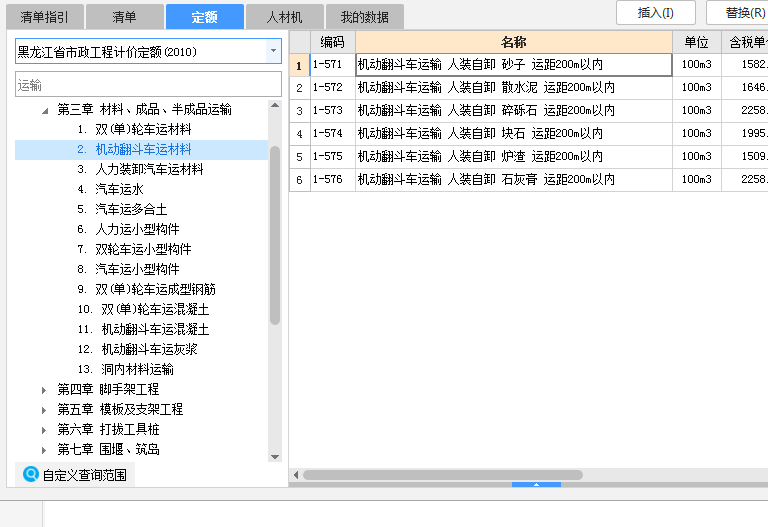The image size is (768, 527).
Task: Click the 运输 search input field
Action: tap(148, 84)
